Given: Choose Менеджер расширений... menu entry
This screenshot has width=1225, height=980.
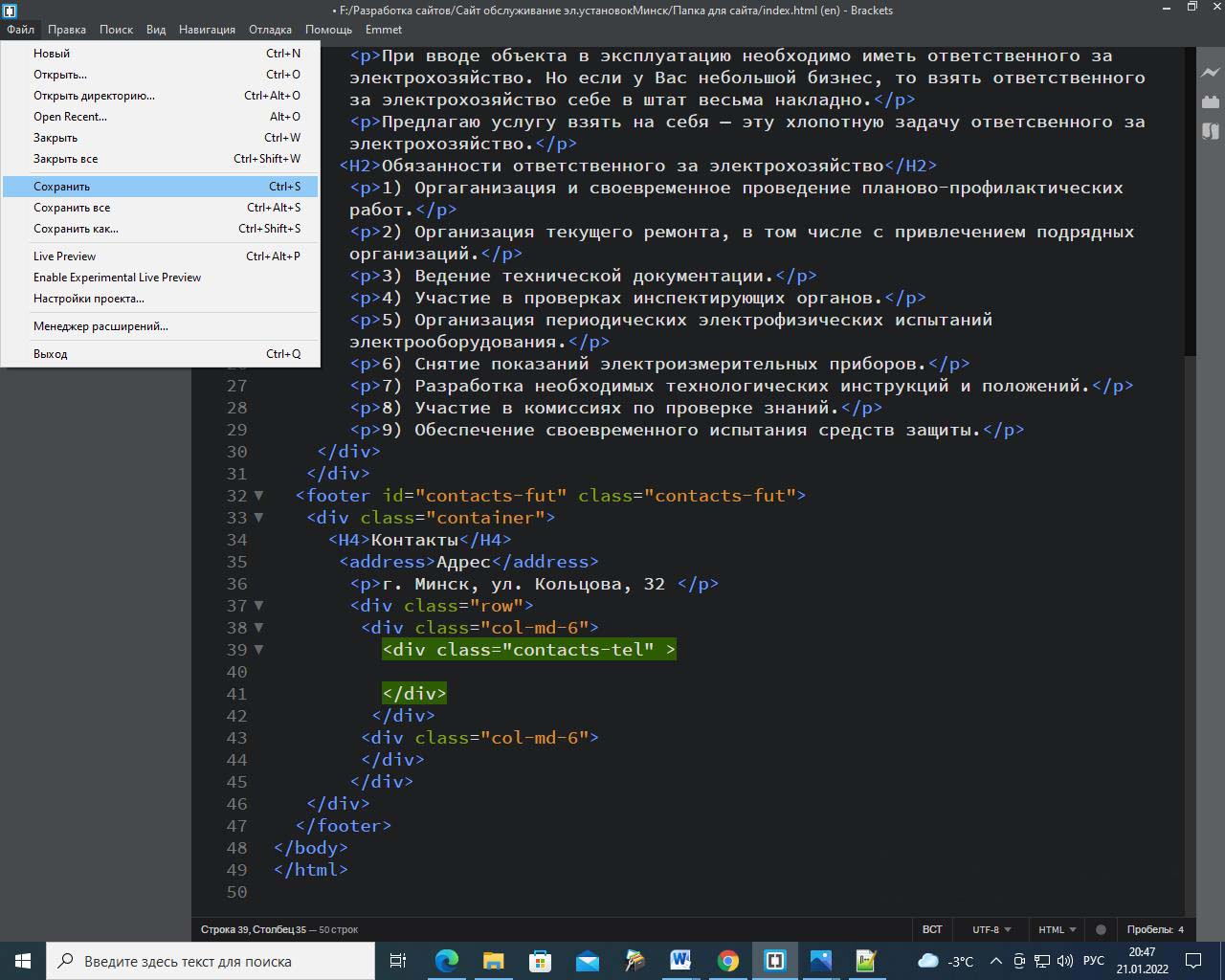Looking at the screenshot, I should (x=100, y=326).
